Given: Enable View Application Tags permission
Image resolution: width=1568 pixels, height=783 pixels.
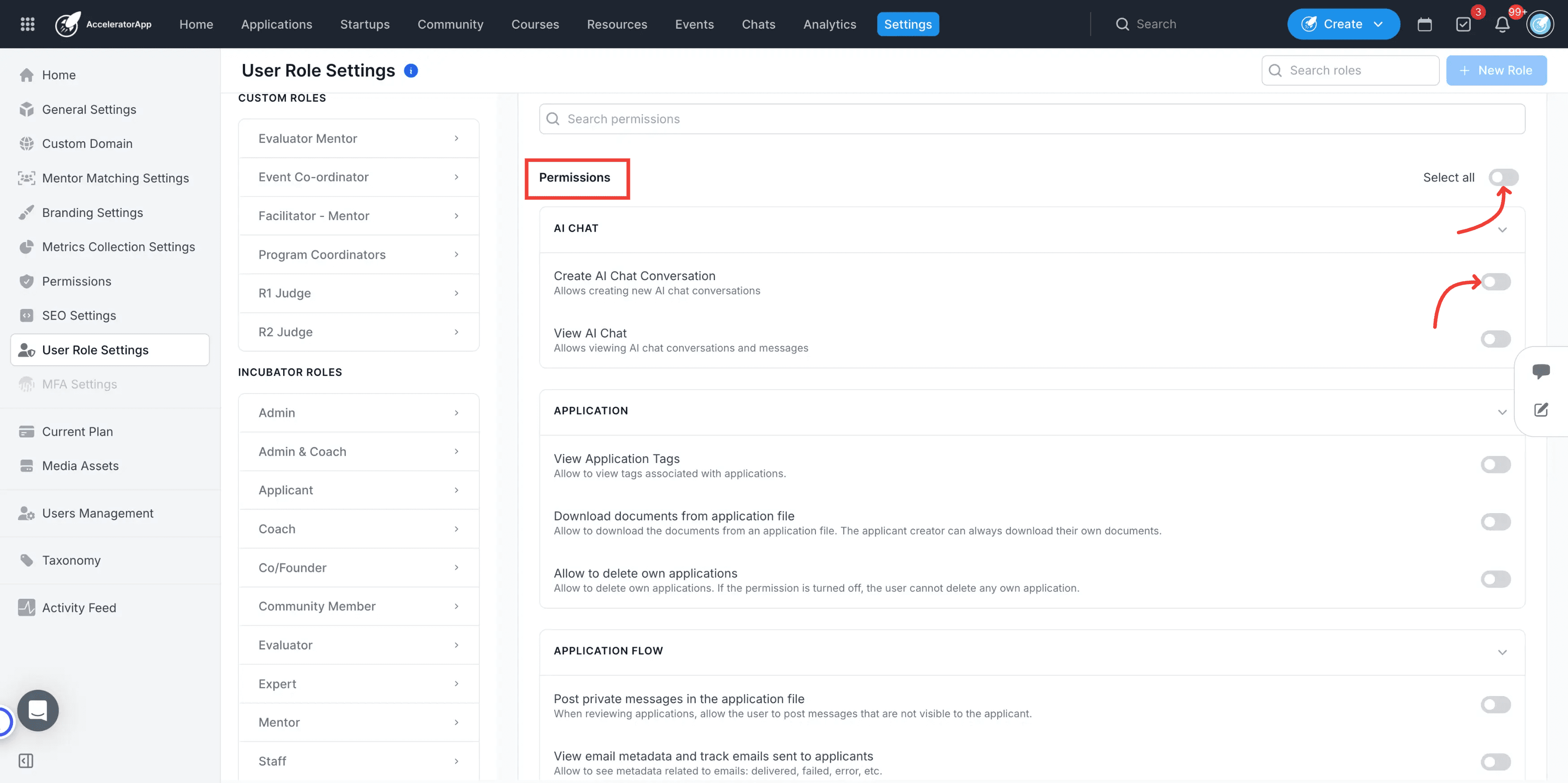Looking at the screenshot, I should point(1495,465).
